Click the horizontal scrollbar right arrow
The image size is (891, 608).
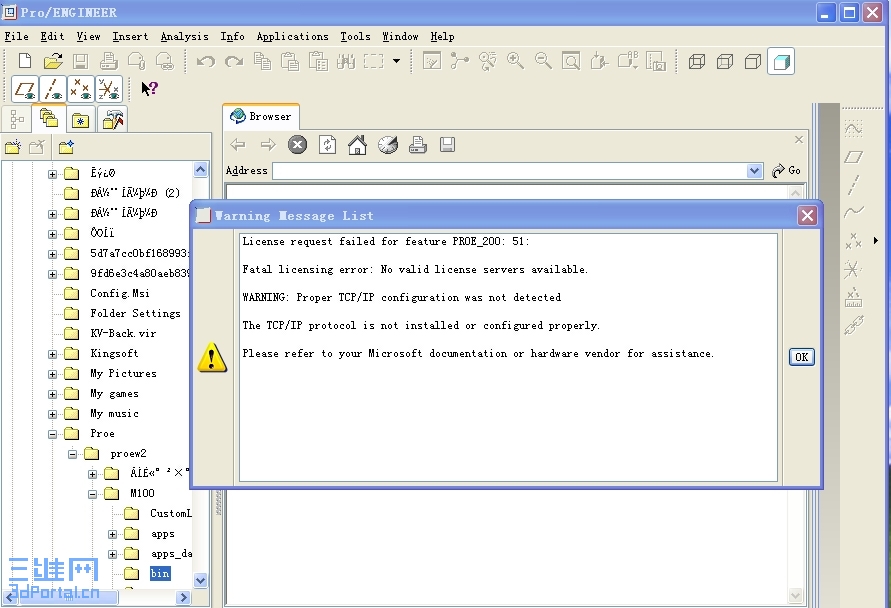coord(183,597)
